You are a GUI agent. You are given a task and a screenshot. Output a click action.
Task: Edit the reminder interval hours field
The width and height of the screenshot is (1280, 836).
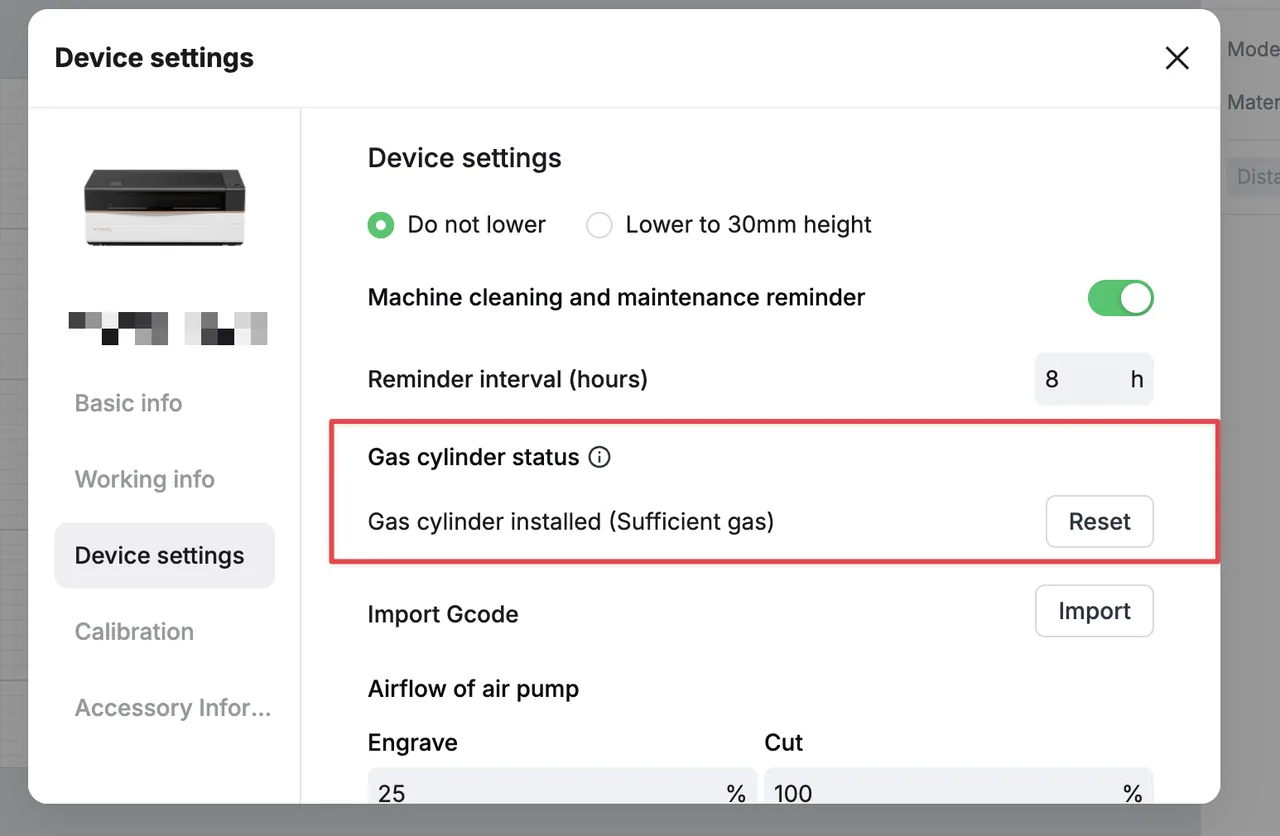click(1094, 379)
